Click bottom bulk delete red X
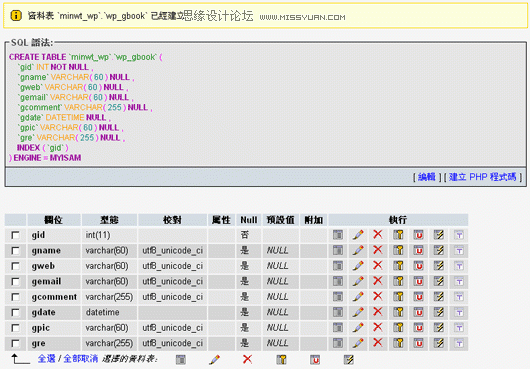Screen dimensions: 530x369 (247, 359)
